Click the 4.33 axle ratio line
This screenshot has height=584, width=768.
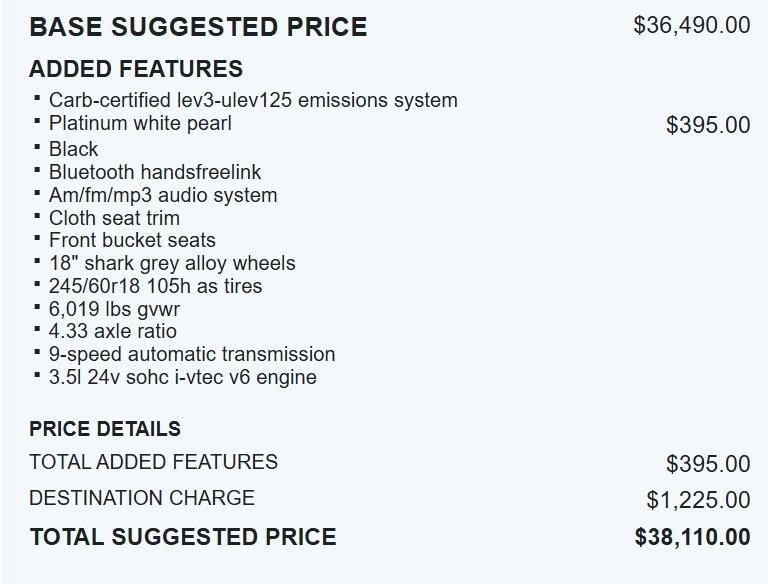112,331
